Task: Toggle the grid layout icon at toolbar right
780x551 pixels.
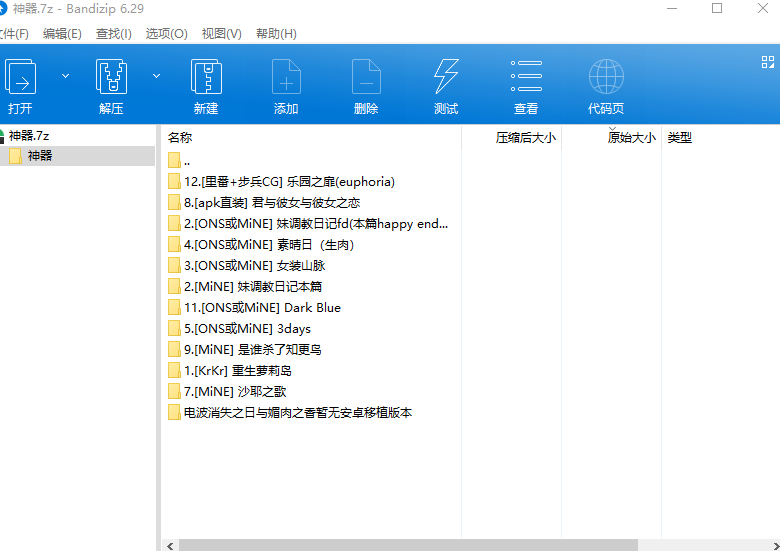Action: (x=768, y=62)
